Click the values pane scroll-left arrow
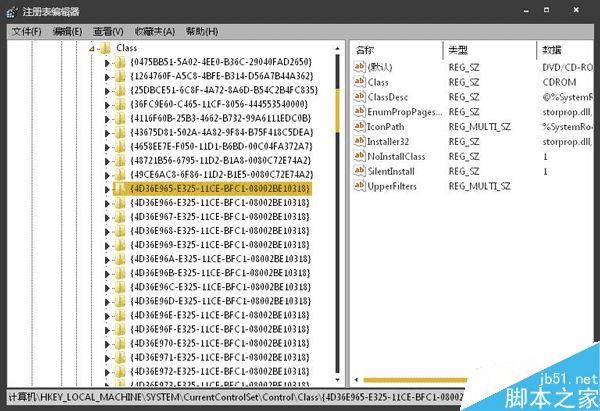The height and width of the screenshot is (411, 600). point(356,380)
